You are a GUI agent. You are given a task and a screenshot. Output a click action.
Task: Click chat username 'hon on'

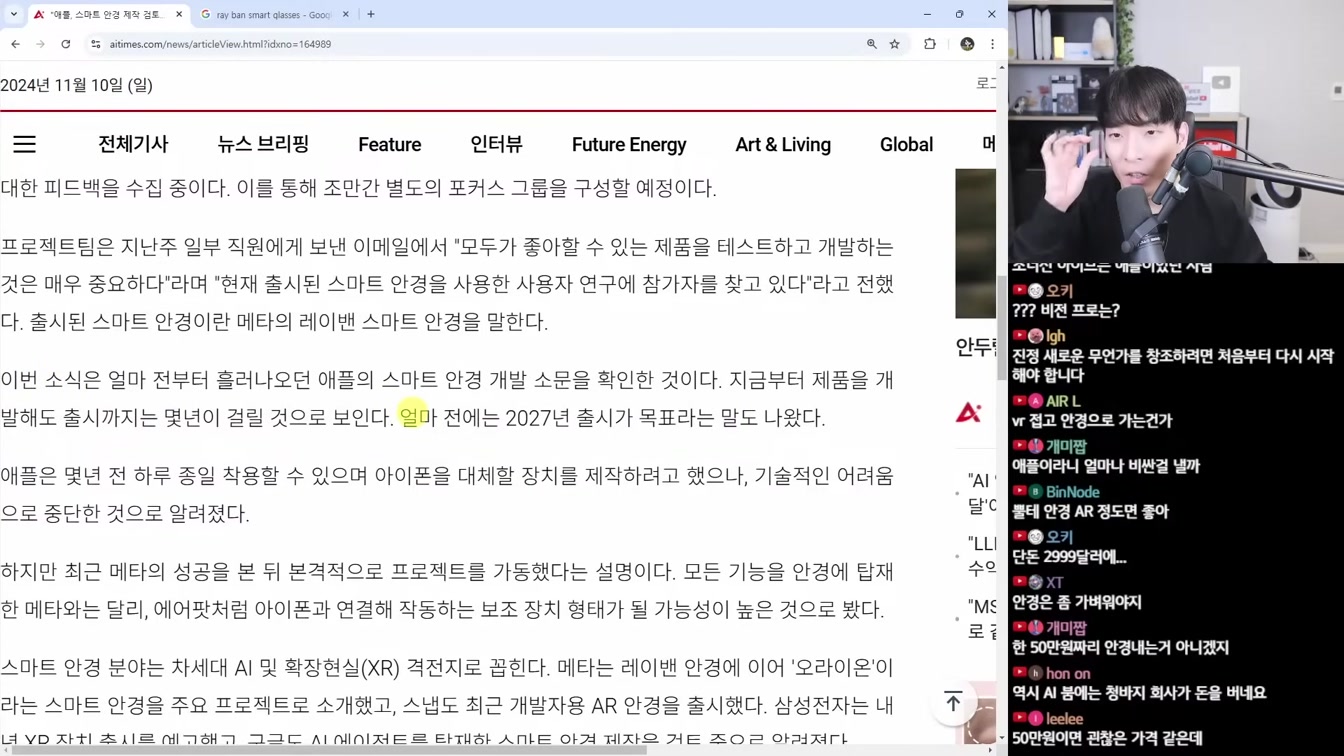pyautogui.click(x=1068, y=673)
